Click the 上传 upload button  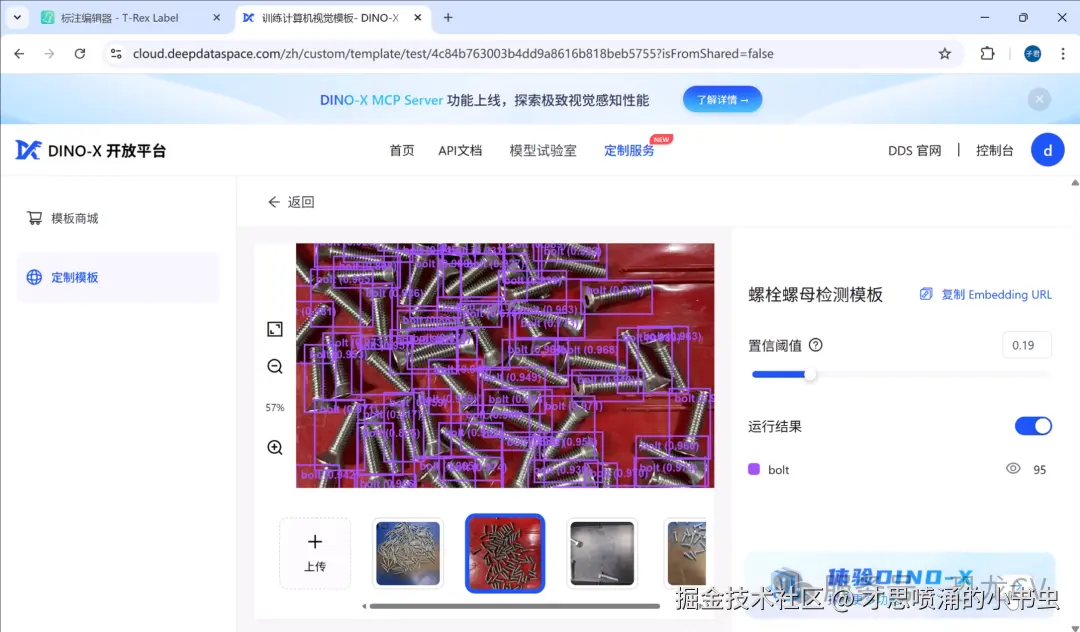315,553
